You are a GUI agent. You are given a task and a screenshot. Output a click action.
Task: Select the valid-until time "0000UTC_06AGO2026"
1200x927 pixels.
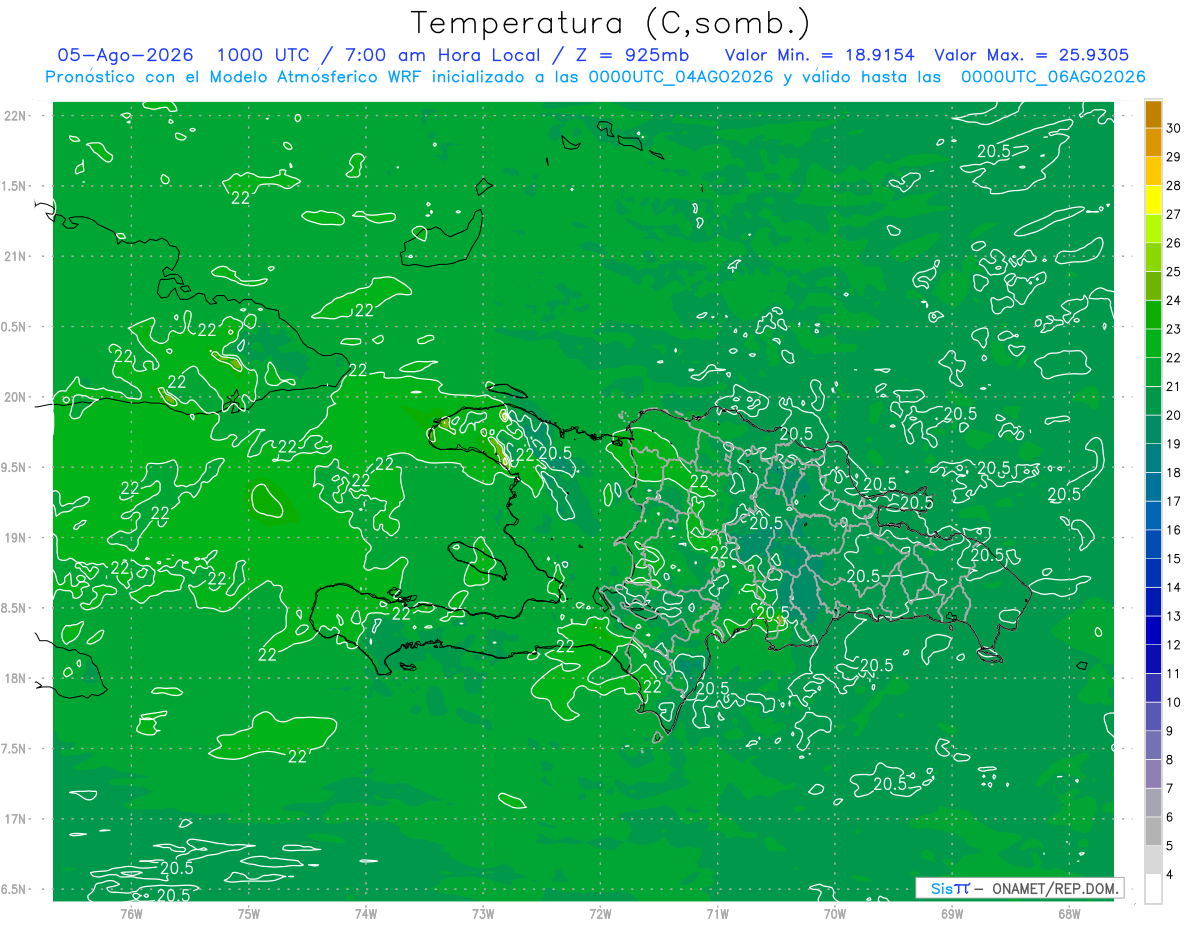(x=1052, y=77)
